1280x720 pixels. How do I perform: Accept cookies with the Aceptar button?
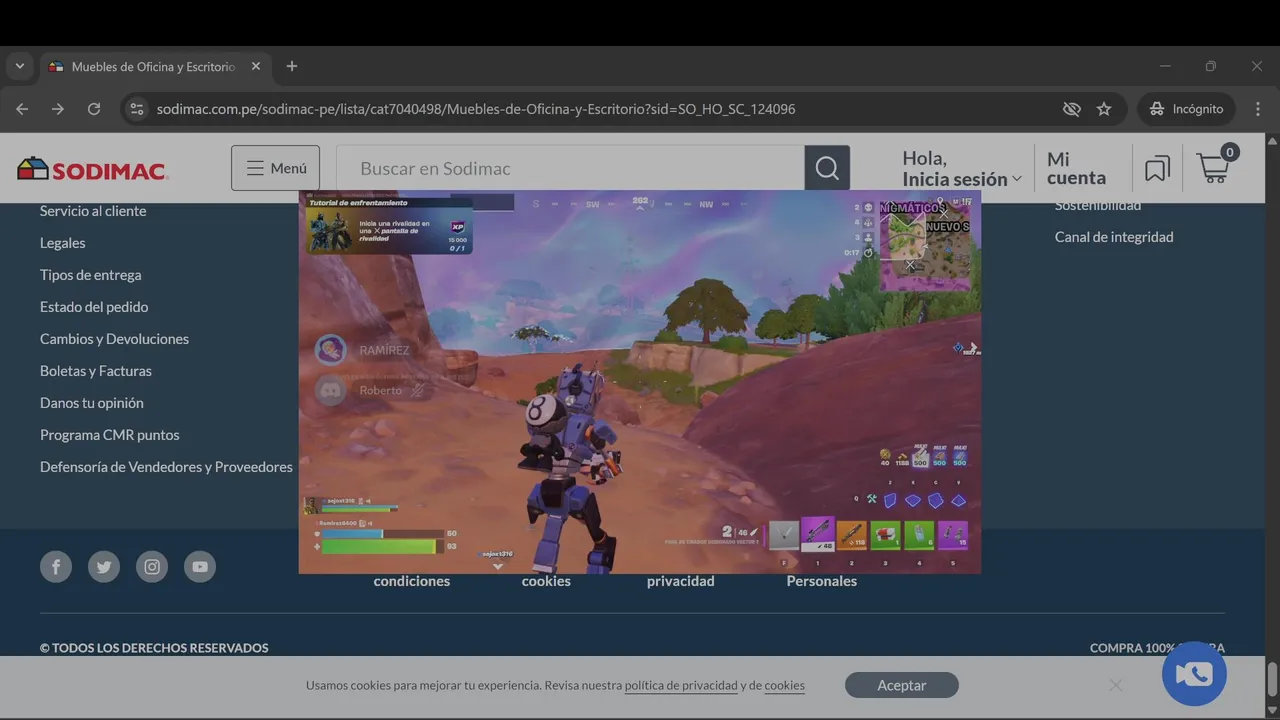coord(902,685)
